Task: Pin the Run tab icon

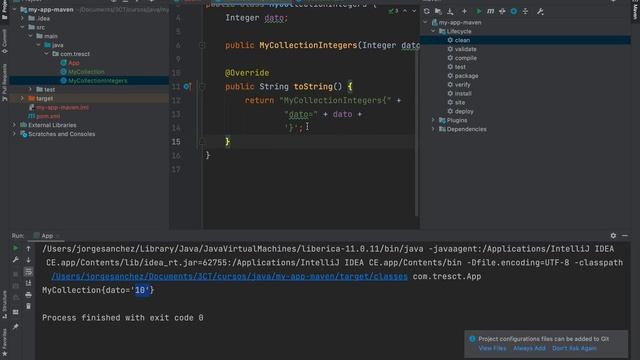Action: click(16, 327)
